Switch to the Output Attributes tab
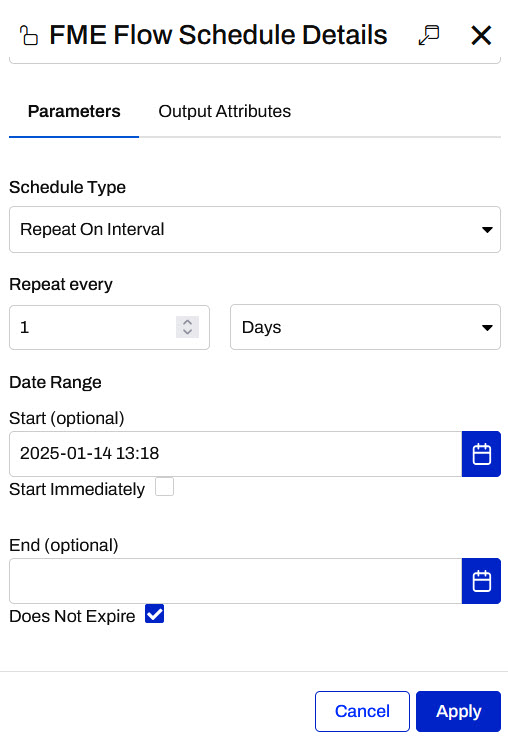508x744 pixels. tap(224, 112)
